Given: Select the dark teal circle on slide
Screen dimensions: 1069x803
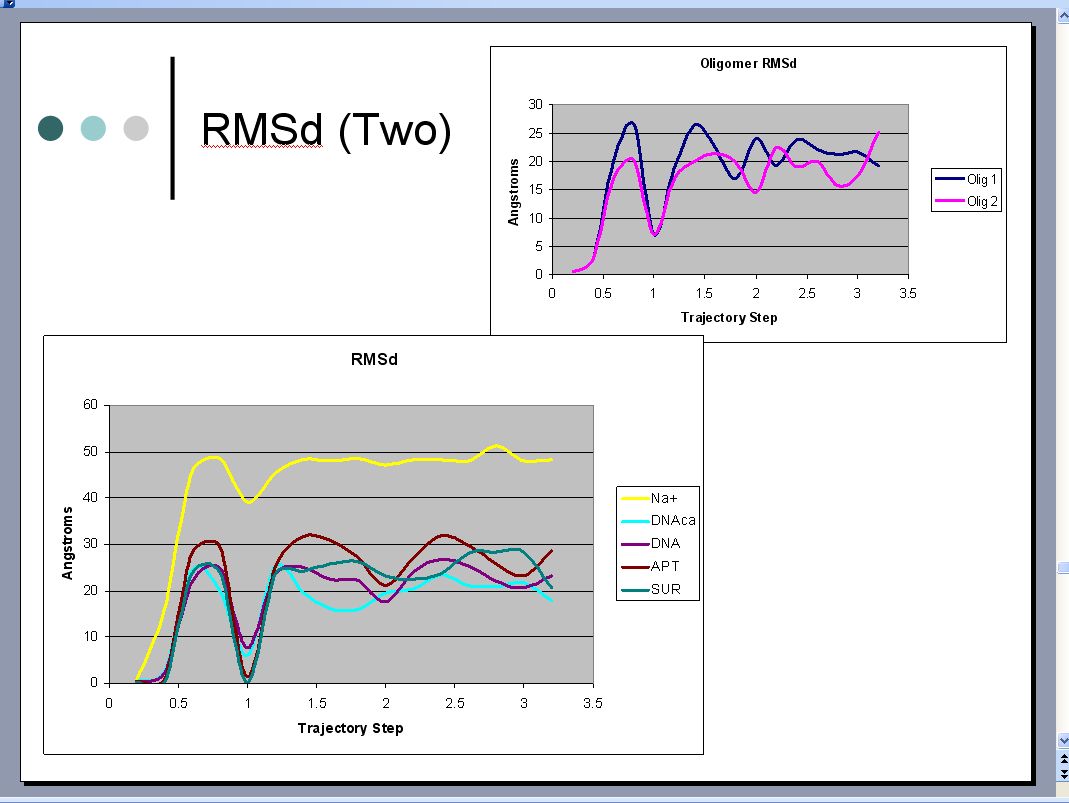Looking at the screenshot, I should point(50,128).
